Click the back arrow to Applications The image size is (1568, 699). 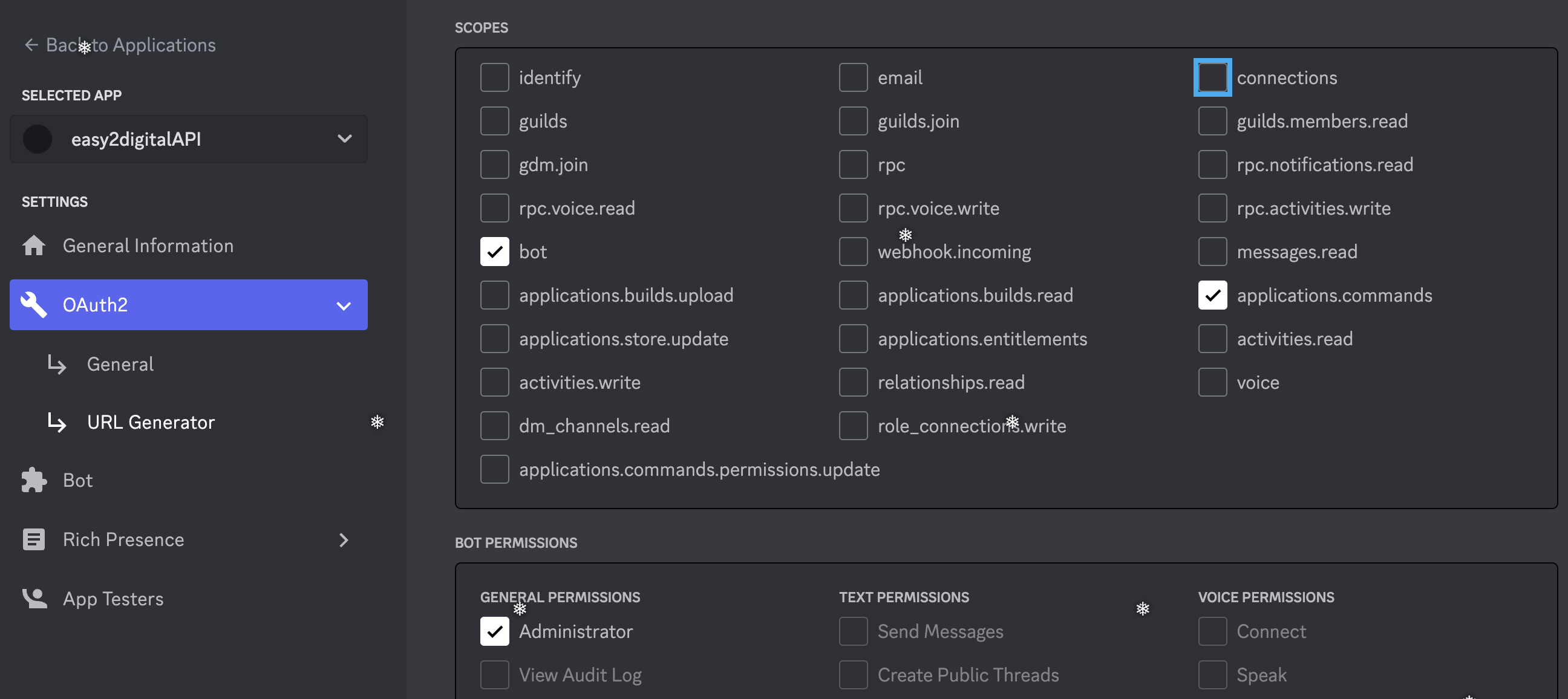[30, 45]
